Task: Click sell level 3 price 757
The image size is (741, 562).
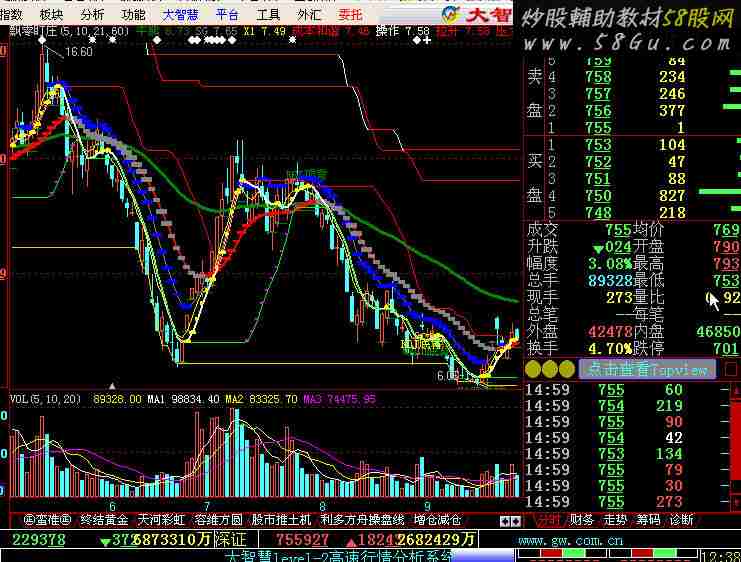Action: click(x=599, y=94)
